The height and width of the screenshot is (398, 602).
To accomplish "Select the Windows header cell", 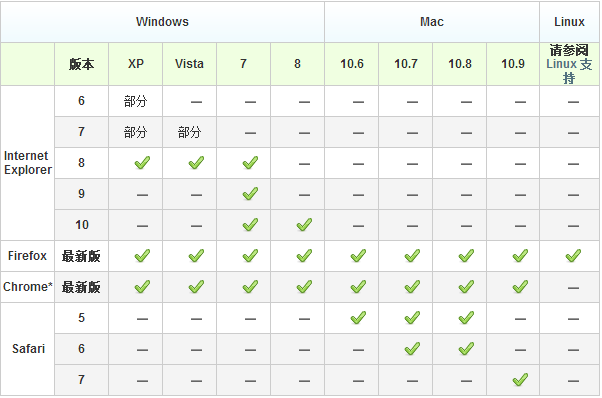I will [x=162, y=22].
